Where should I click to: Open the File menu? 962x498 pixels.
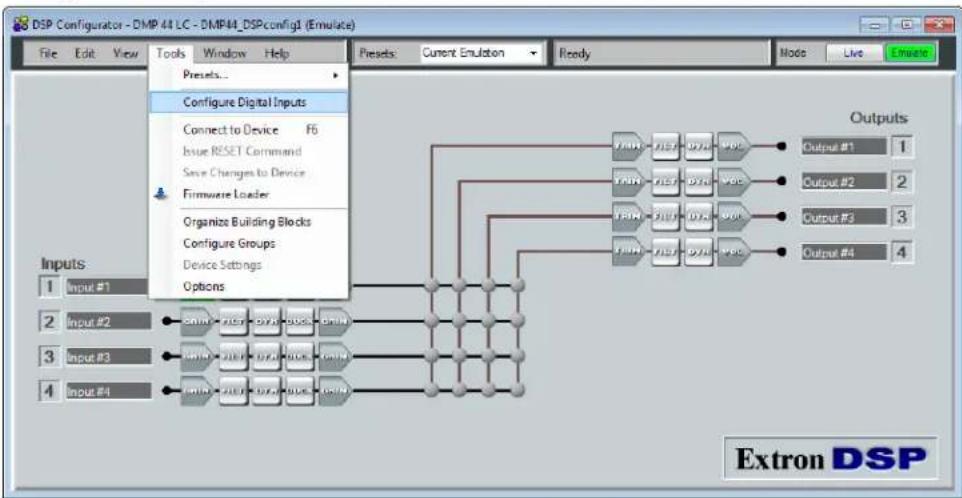pyautogui.click(x=48, y=53)
